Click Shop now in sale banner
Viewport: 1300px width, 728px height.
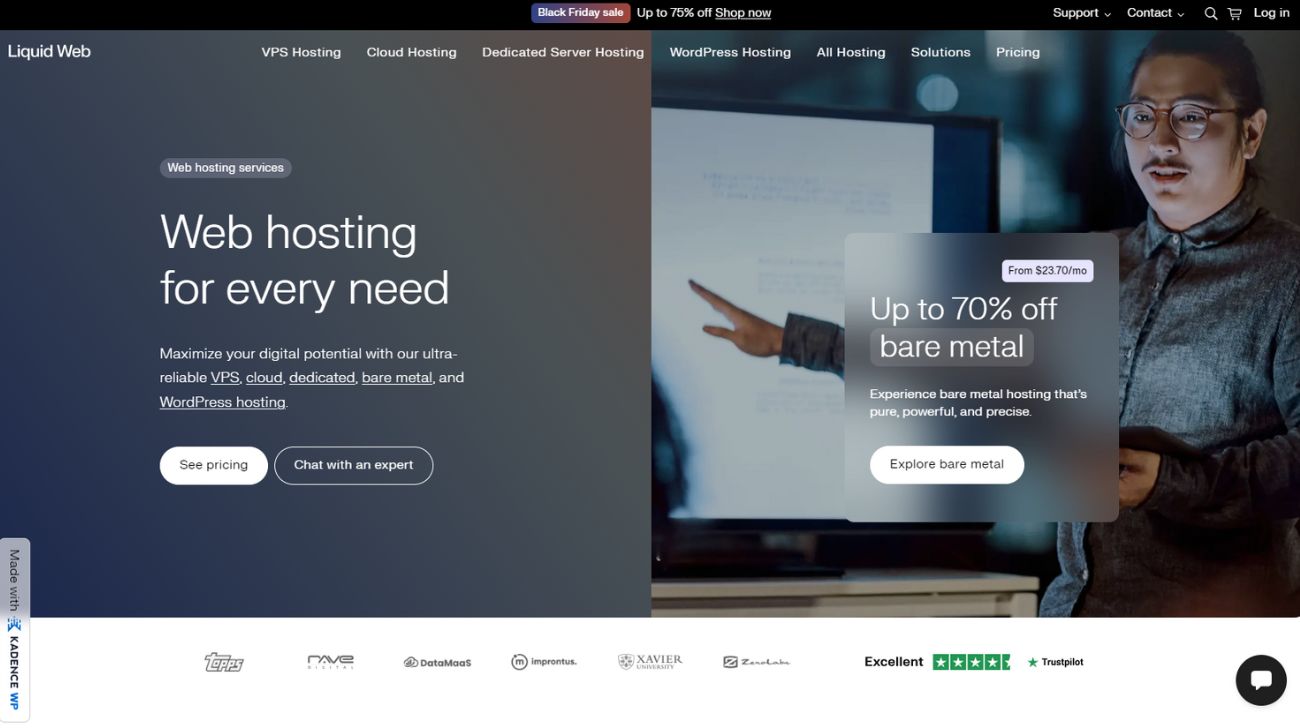743,13
